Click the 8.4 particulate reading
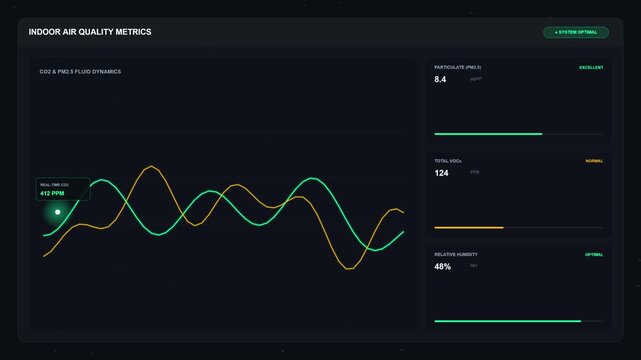The image size is (641, 360). [440, 79]
